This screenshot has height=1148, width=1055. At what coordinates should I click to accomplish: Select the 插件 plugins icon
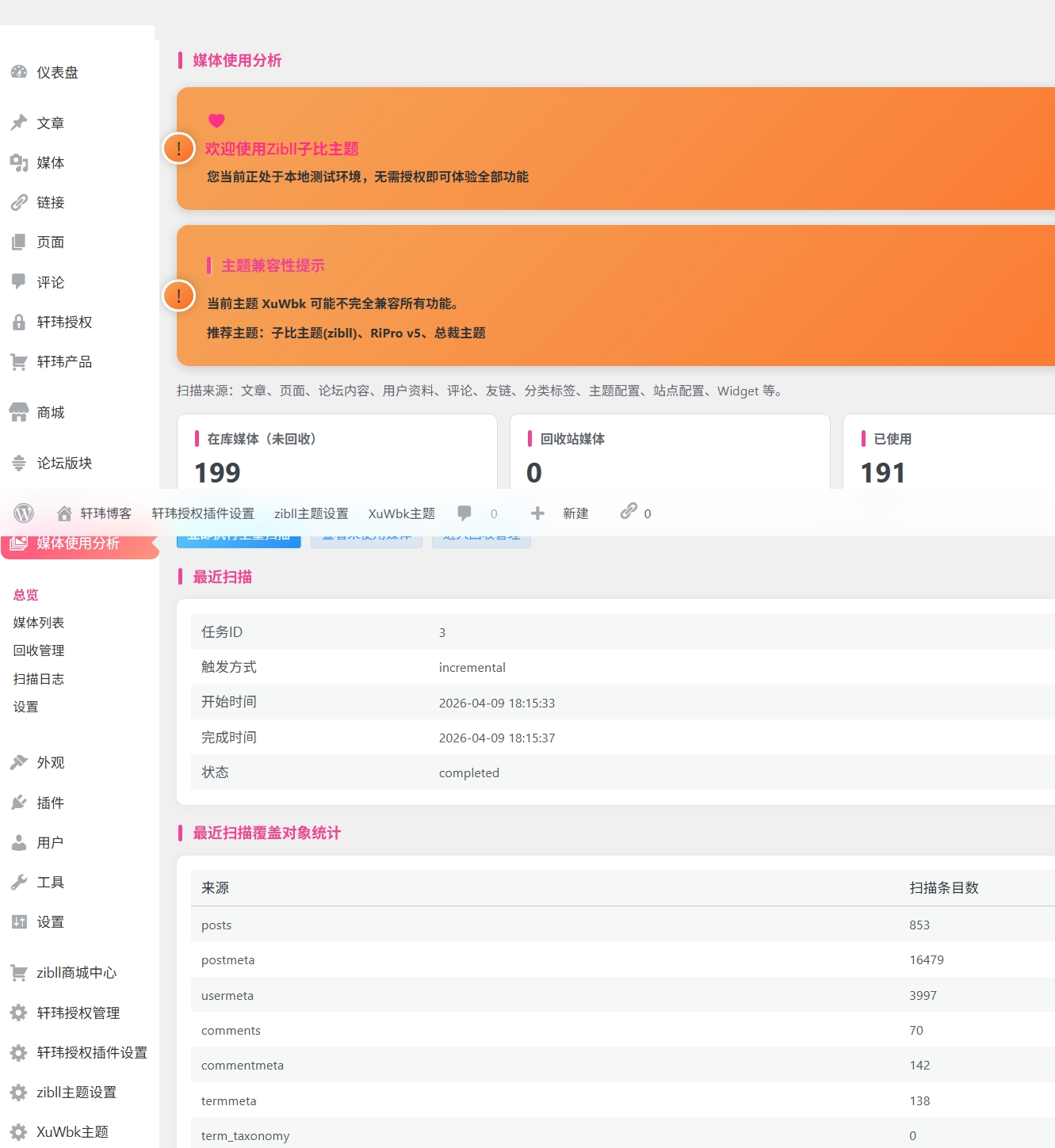[x=19, y=802]
